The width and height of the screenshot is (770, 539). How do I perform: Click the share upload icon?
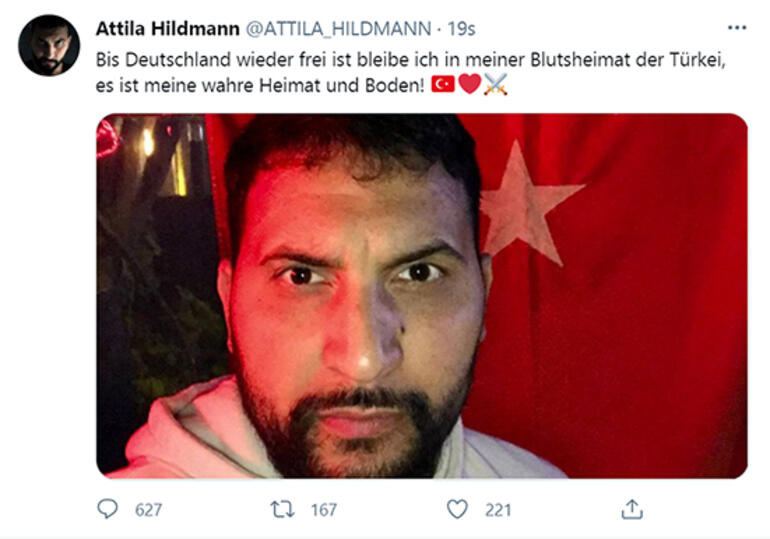click(632, 509)
